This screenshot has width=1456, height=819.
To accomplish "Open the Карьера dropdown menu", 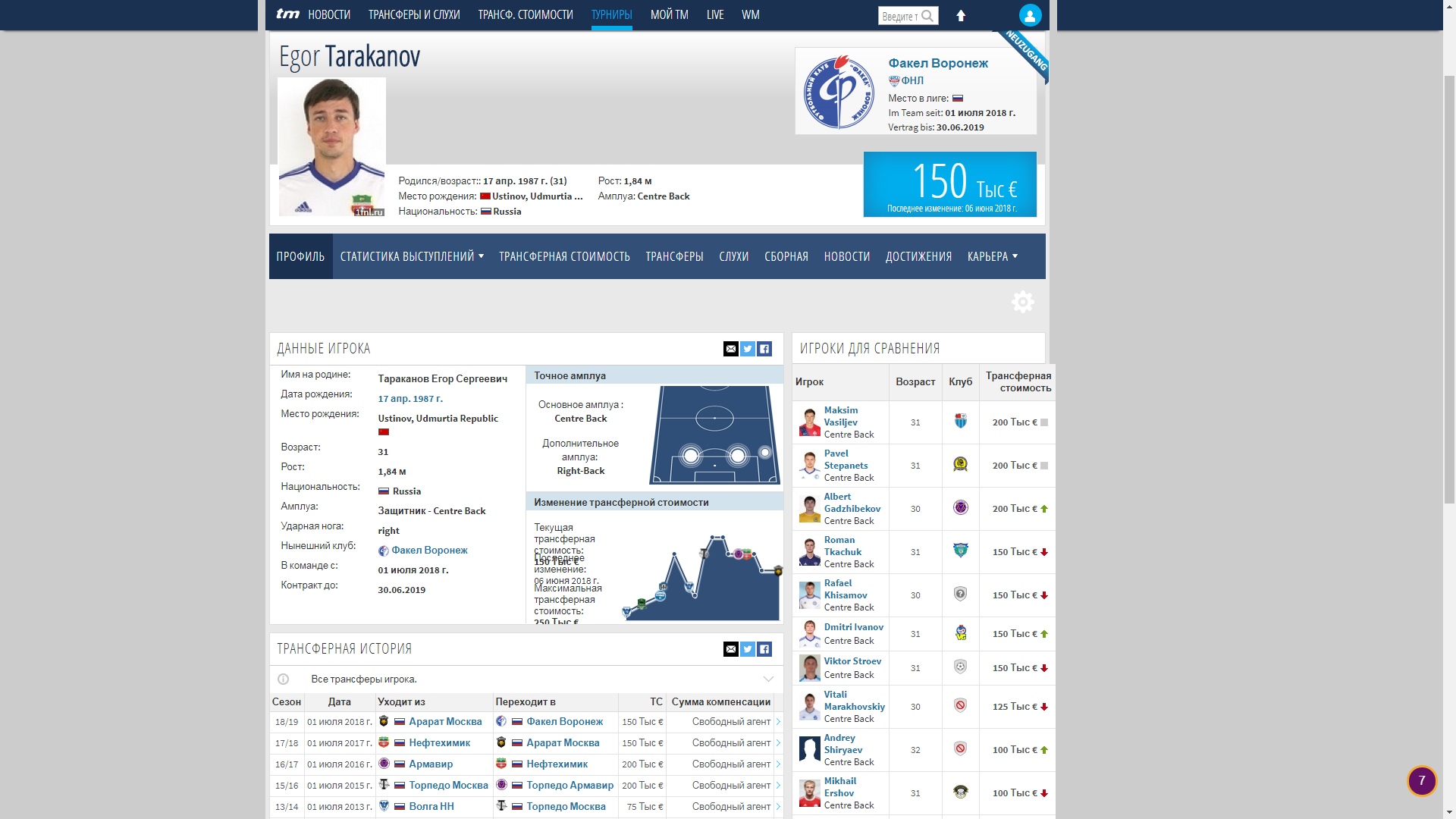I will point(992,257).
